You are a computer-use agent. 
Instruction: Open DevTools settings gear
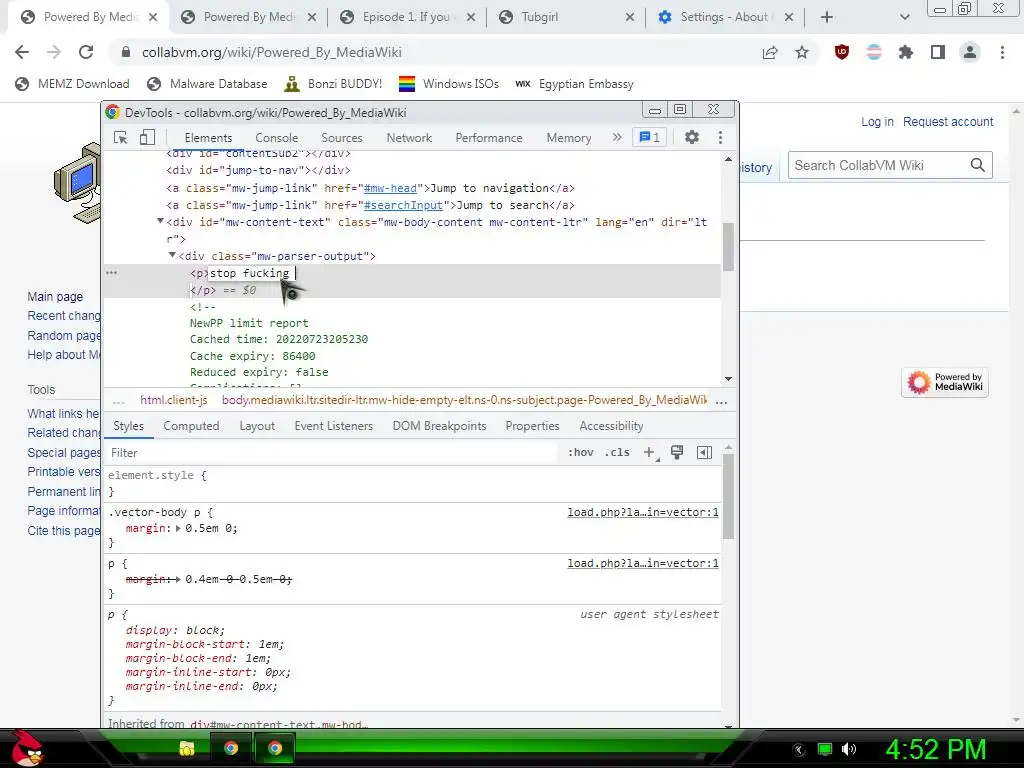pyautogui.click(x=692, y=137)
